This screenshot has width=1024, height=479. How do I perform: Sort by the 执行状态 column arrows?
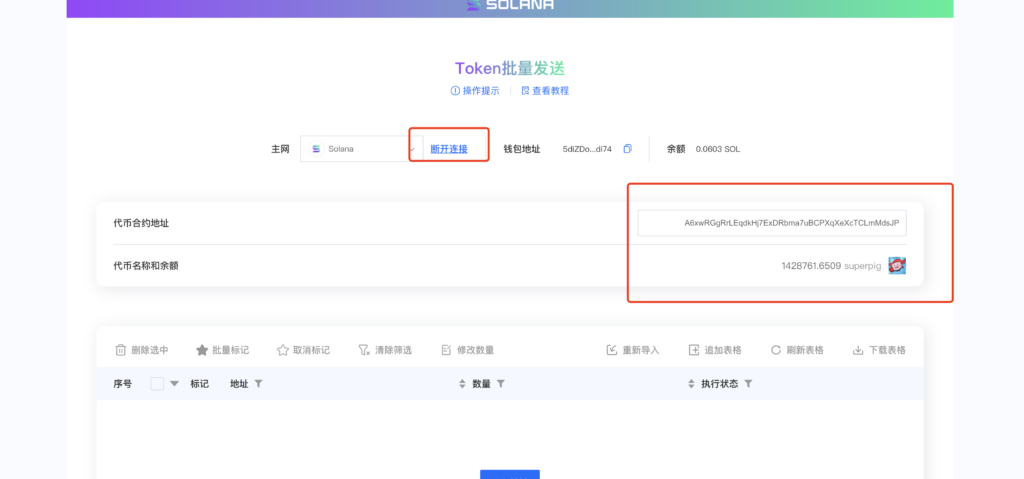click(692, 384)
